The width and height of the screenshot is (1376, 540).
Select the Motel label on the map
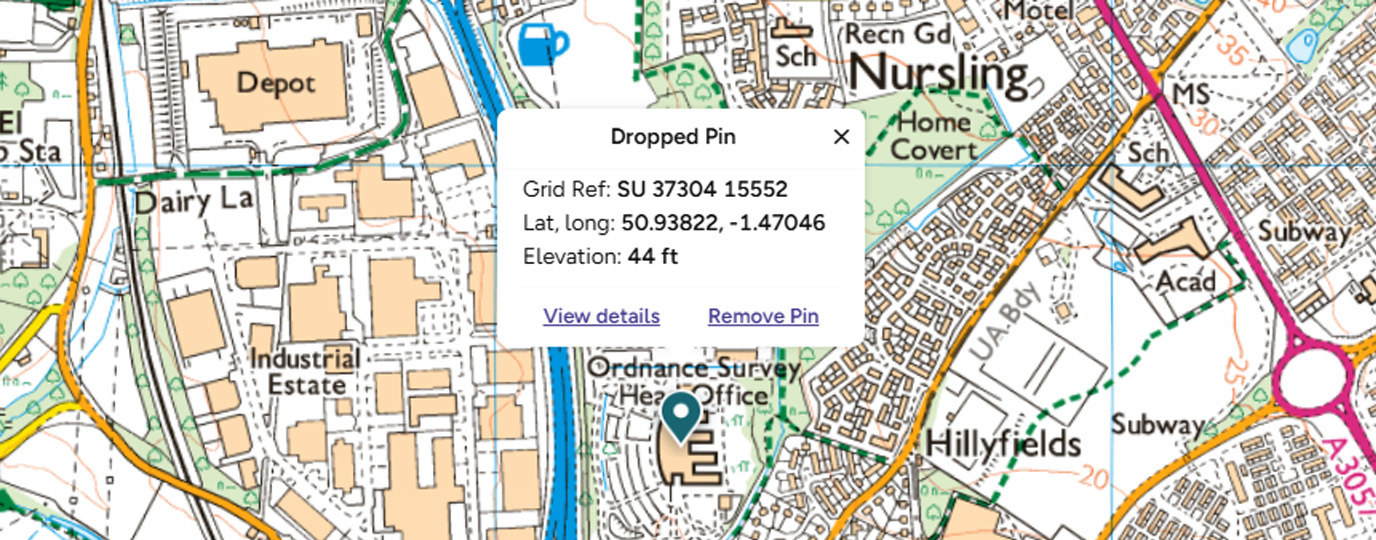click(1038, 12)
